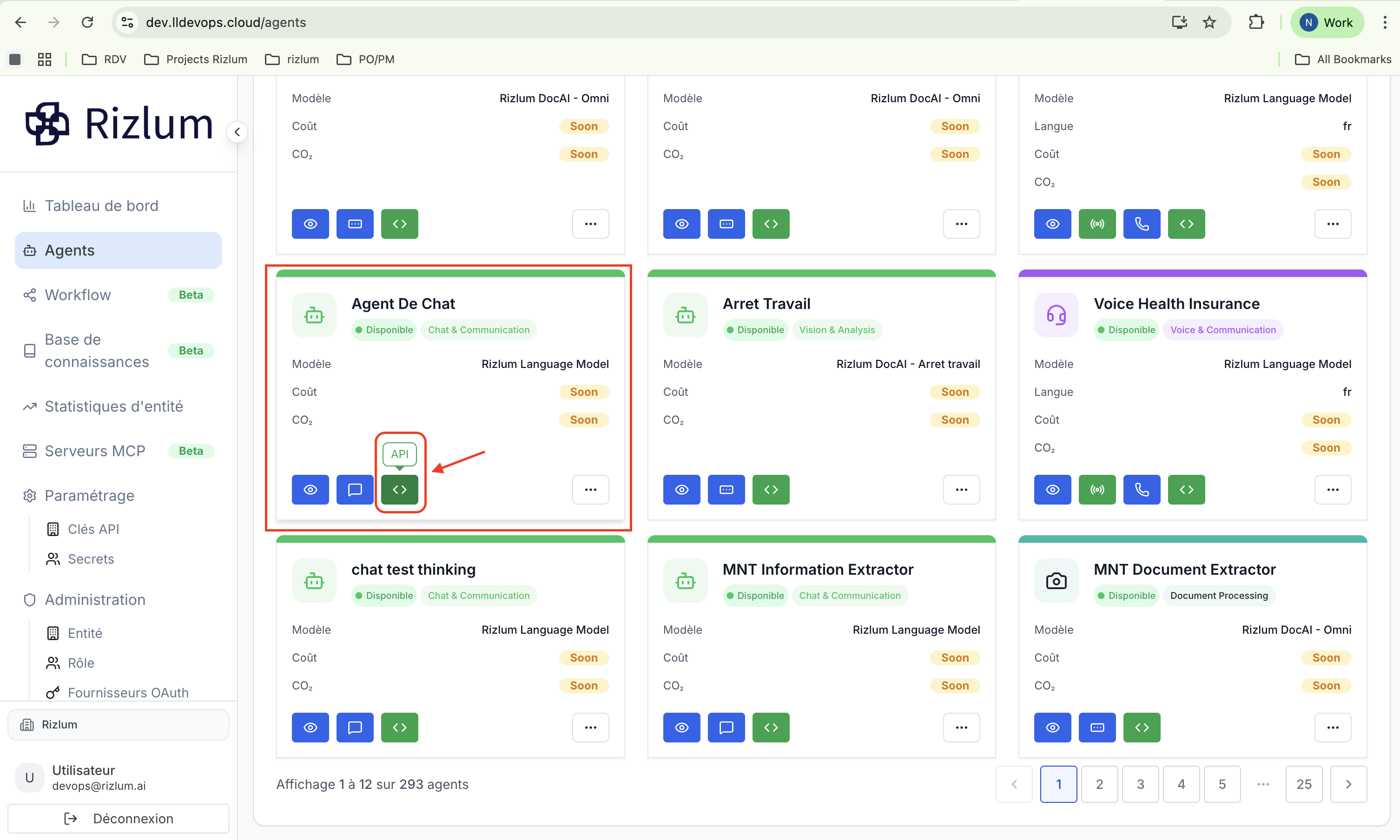Click the API code button on Agent De Chat
Image resolution: width=1400 pixels, height=840 pixels.
400,489
